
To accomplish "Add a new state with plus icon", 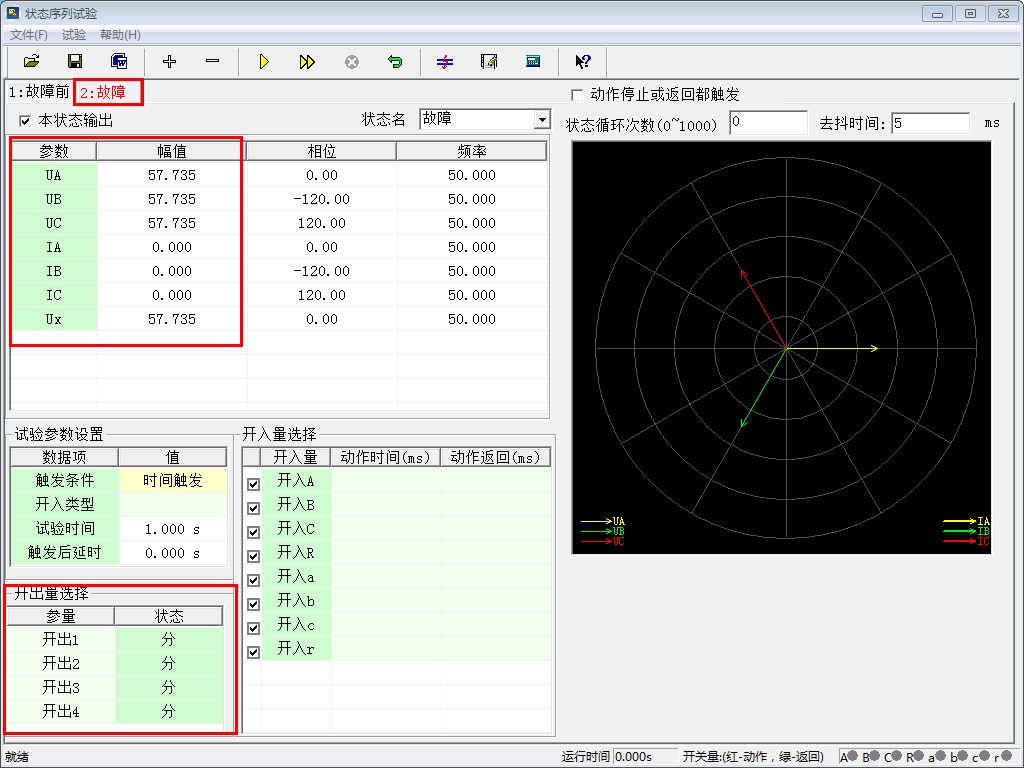I will click(x=169, y=62).
